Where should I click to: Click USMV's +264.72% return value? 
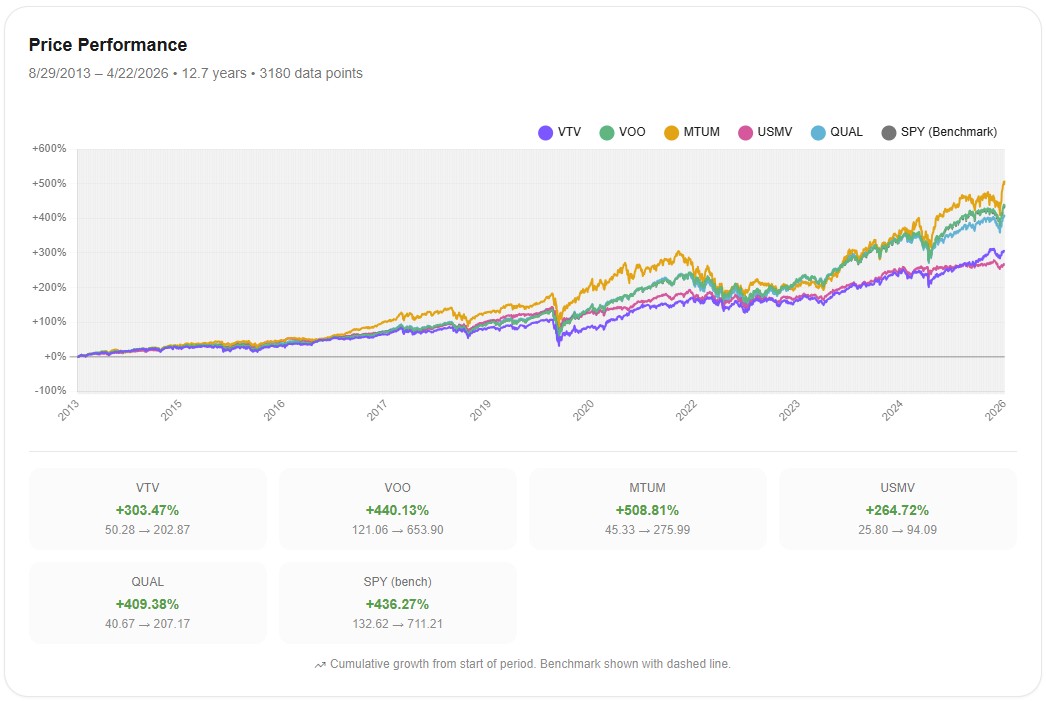897,510
